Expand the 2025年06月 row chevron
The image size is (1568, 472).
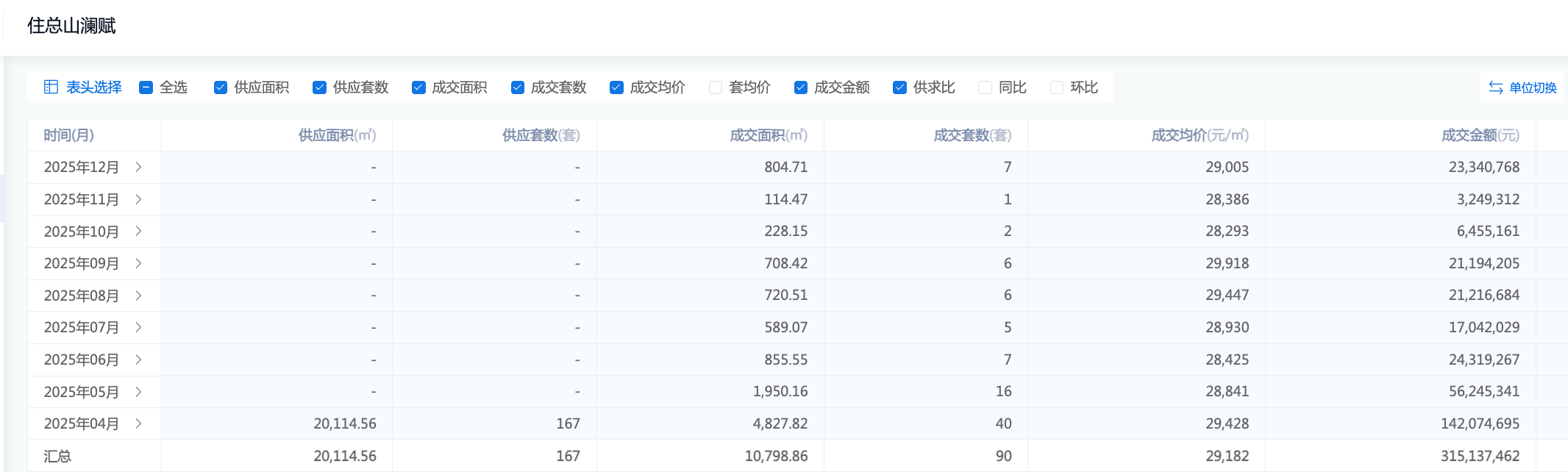pyautogui.click(x=138, y=360)
